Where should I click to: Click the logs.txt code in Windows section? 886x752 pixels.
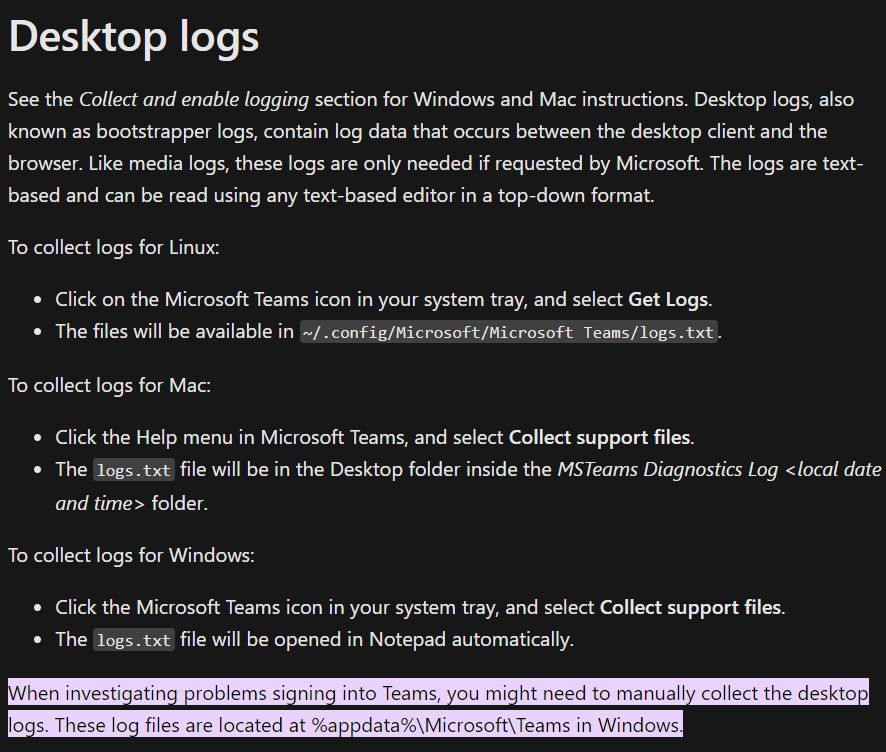(134, 640)
